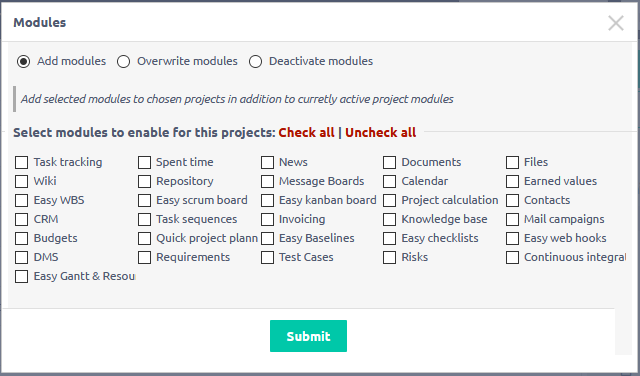Enable the Budgets checkbox

point(21,238)
